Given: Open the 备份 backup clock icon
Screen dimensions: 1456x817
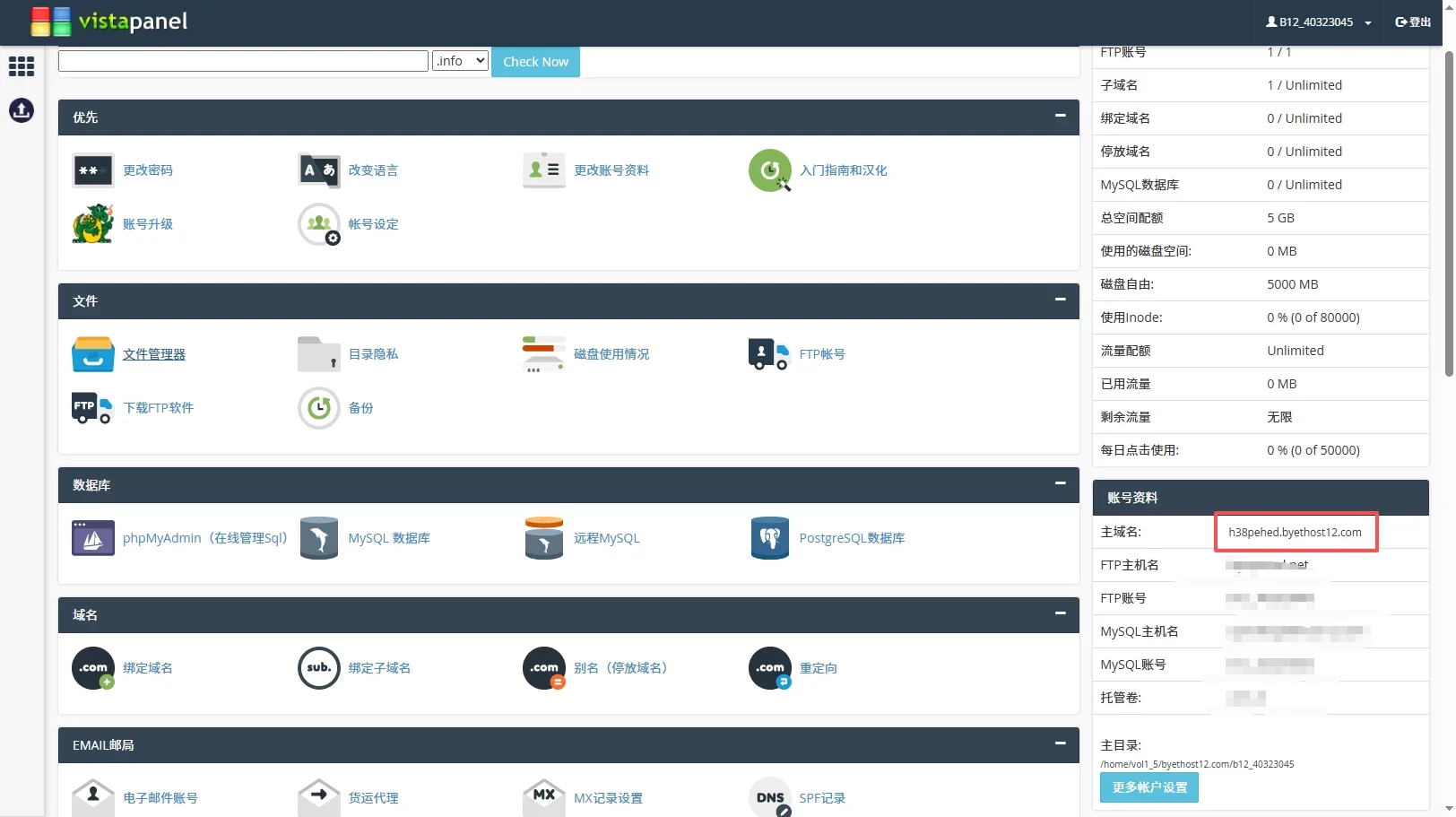Looking at the screenshot, I should pos(318,408).
